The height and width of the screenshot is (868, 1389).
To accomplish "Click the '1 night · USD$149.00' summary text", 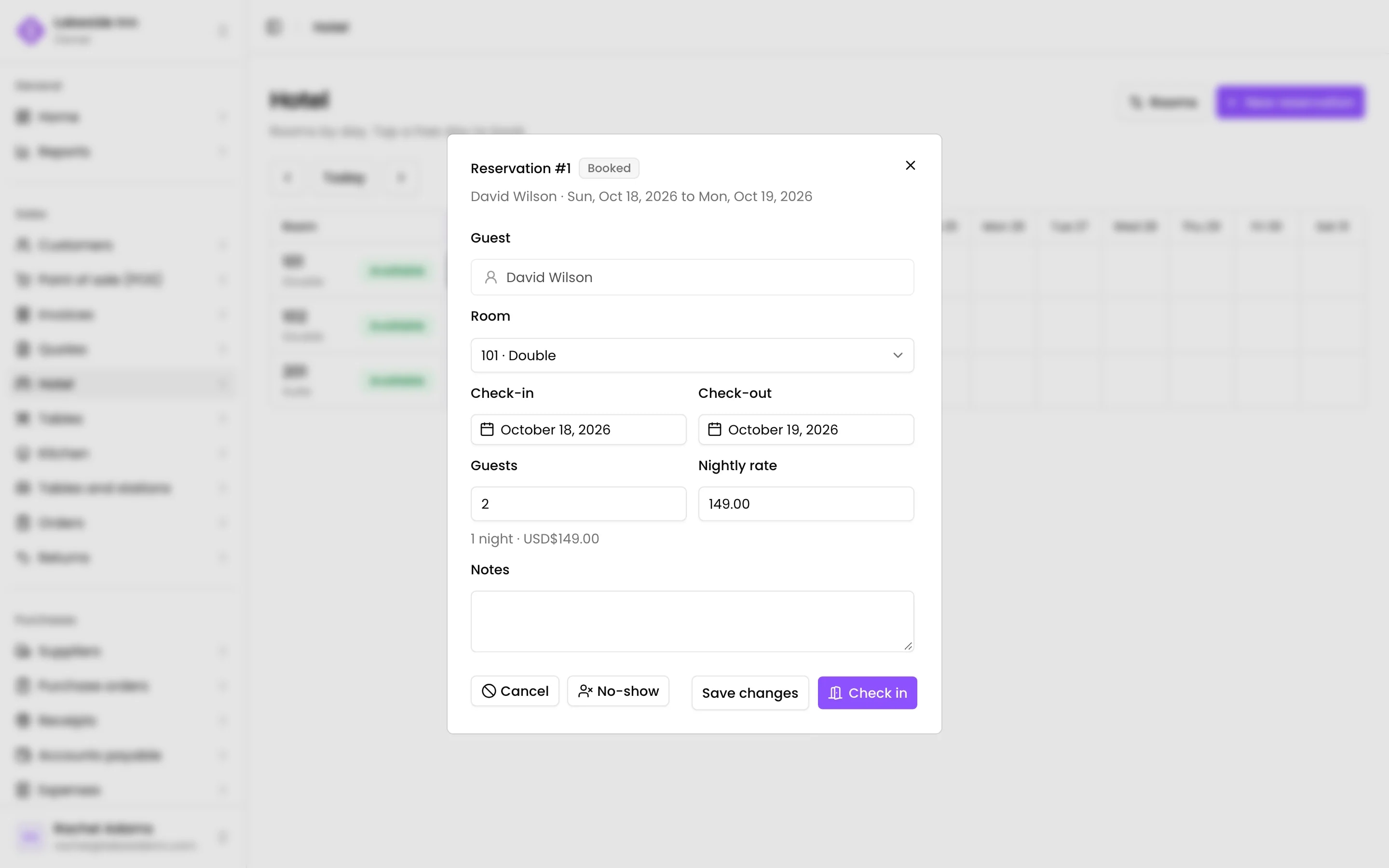I will click(x=534, y=539).
